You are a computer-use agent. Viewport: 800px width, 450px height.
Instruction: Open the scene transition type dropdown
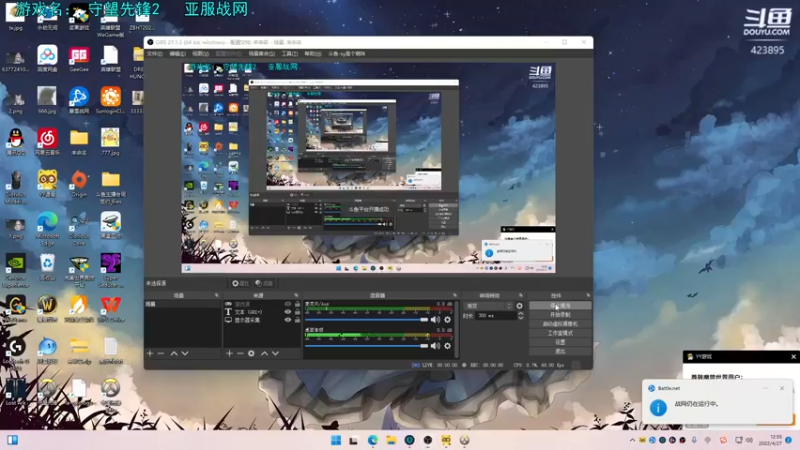(489, 306)
